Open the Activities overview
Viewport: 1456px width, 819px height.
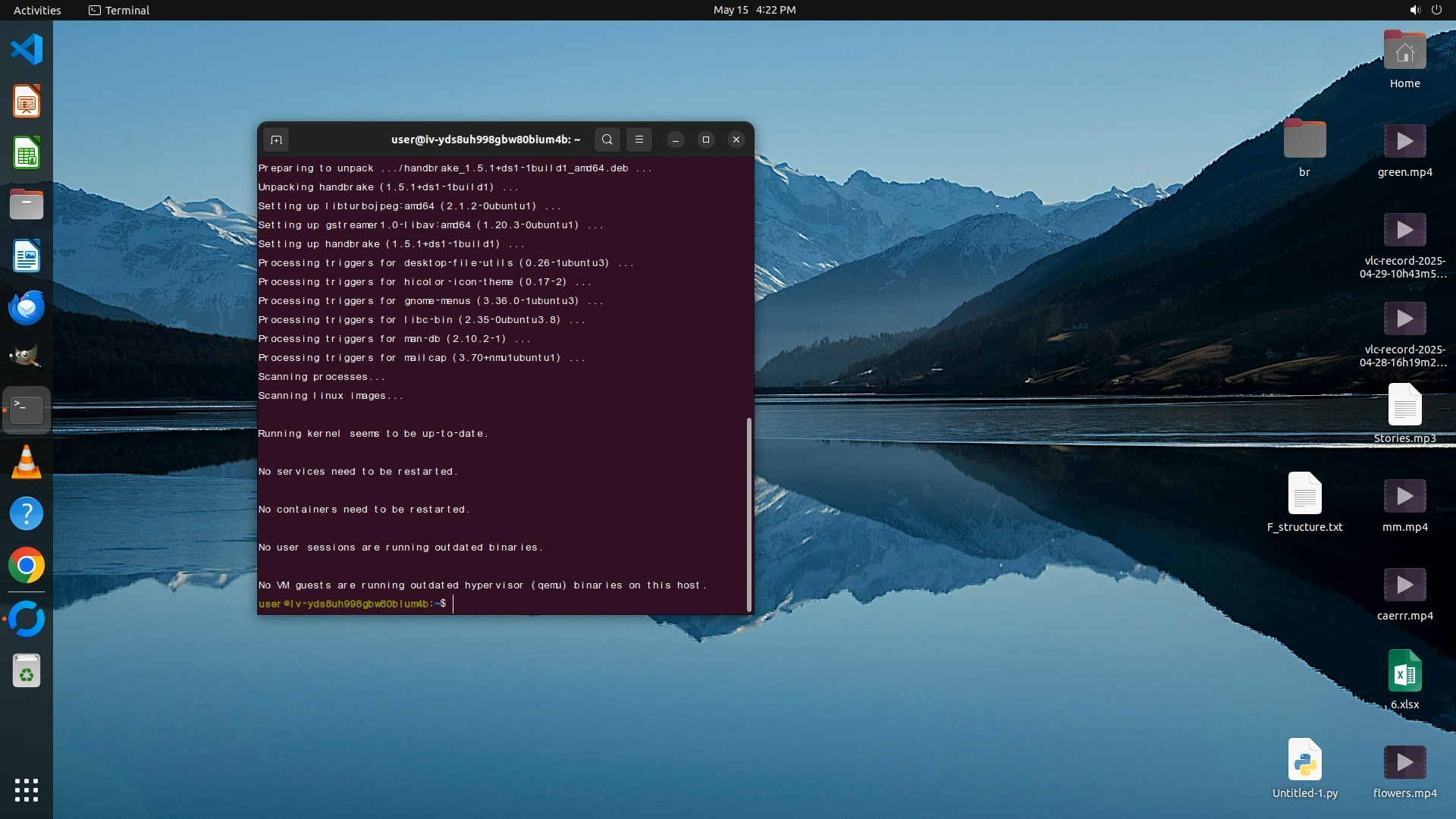[37, 10]
